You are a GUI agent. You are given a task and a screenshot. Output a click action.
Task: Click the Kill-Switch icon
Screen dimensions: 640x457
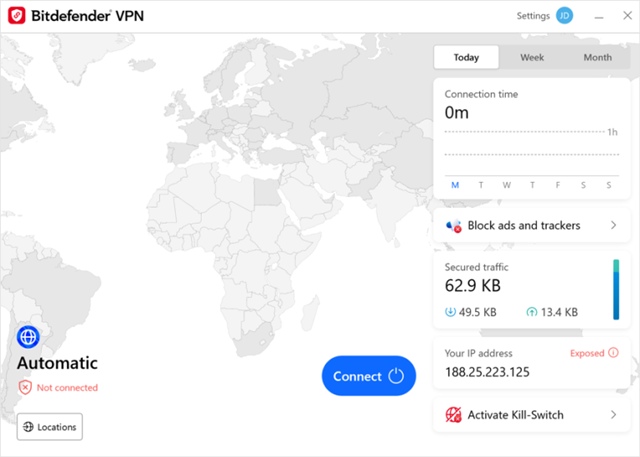coord(454,414)
